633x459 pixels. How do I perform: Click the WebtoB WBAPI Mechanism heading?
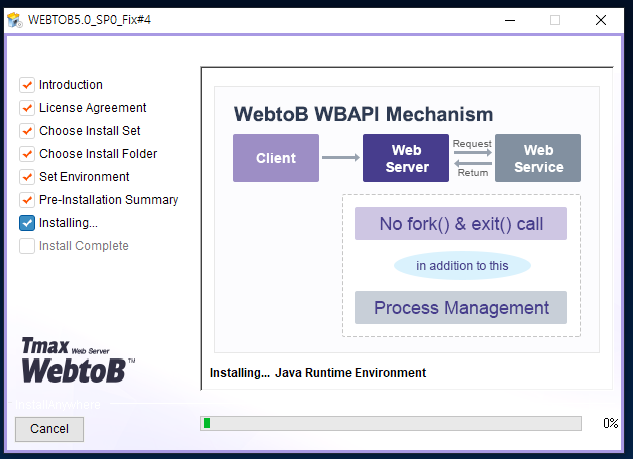coord(363,114)
